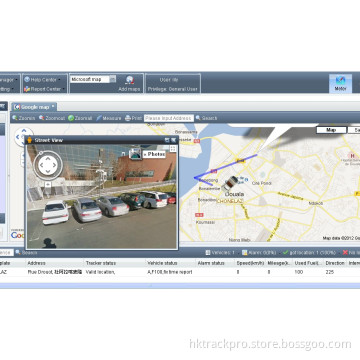Select the Measure tool
360x360 pixels.
click(x=109, y=118)
